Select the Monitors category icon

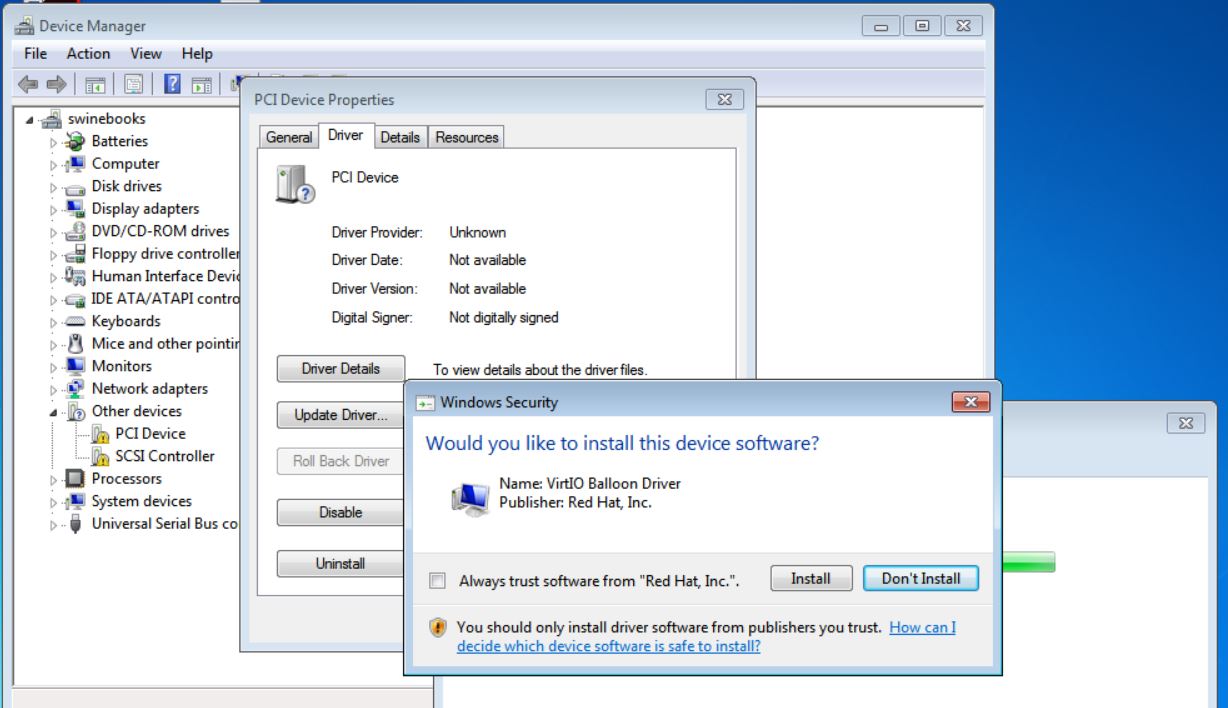click(75, 366)
